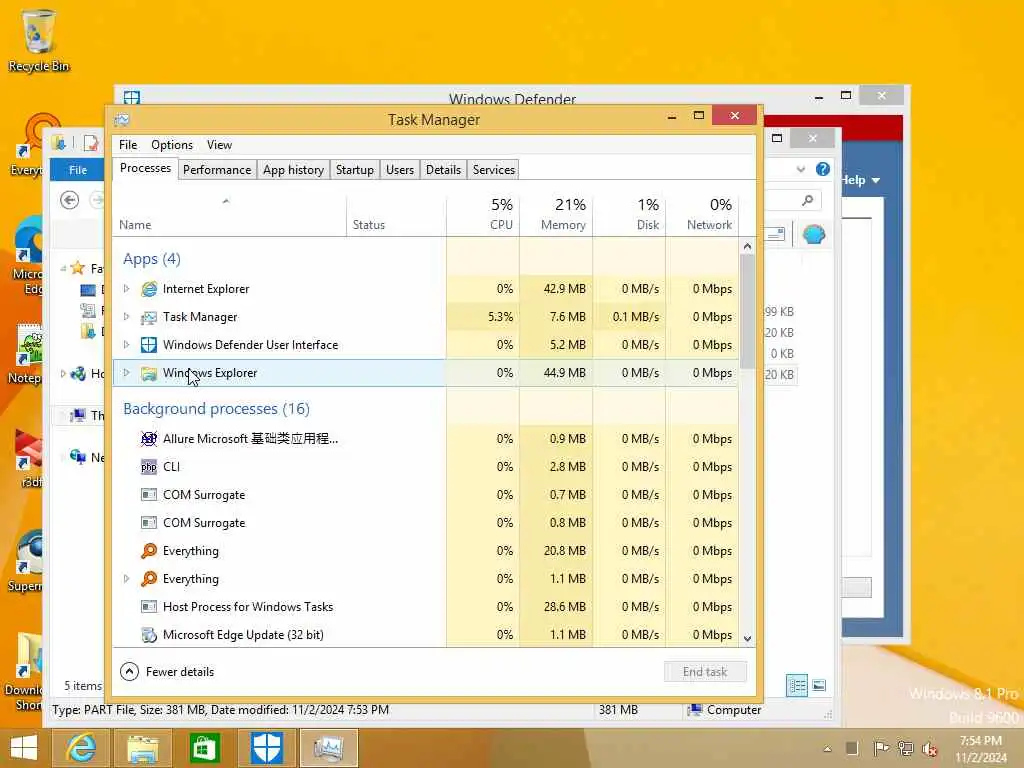Expand the Windows Explorer process group

127,372
